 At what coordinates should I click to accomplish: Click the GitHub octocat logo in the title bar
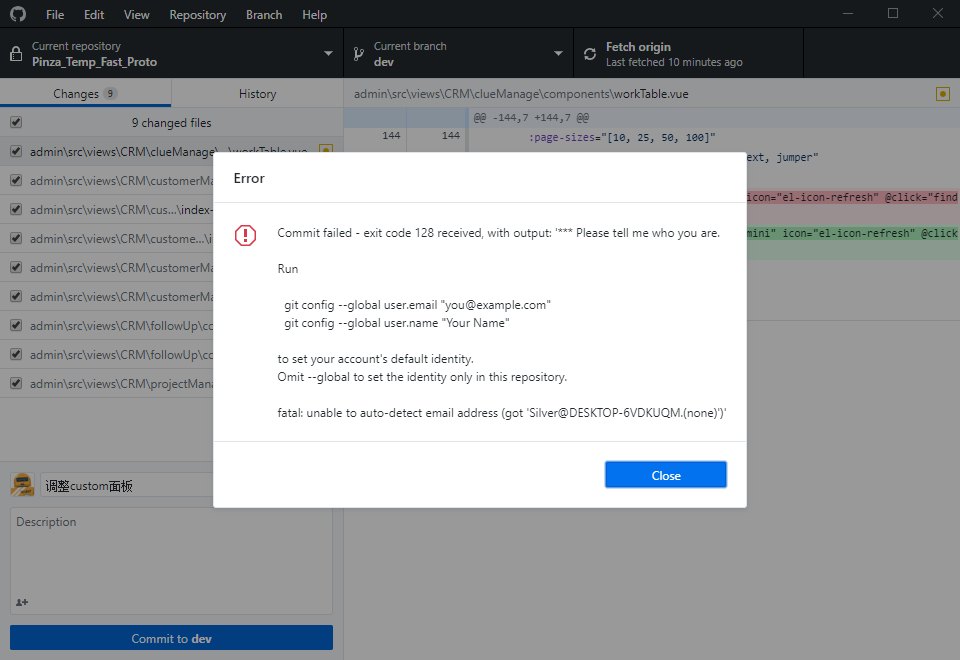[x=17, y=14]
